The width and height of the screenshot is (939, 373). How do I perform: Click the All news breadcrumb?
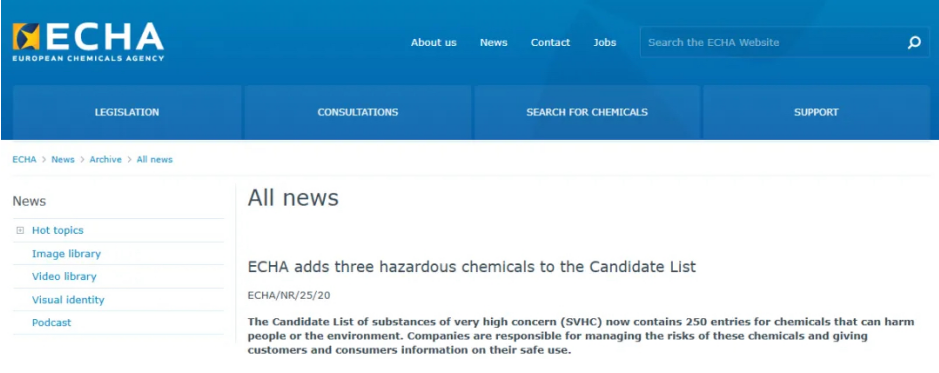pyautogui.click(x=155, y=159)
